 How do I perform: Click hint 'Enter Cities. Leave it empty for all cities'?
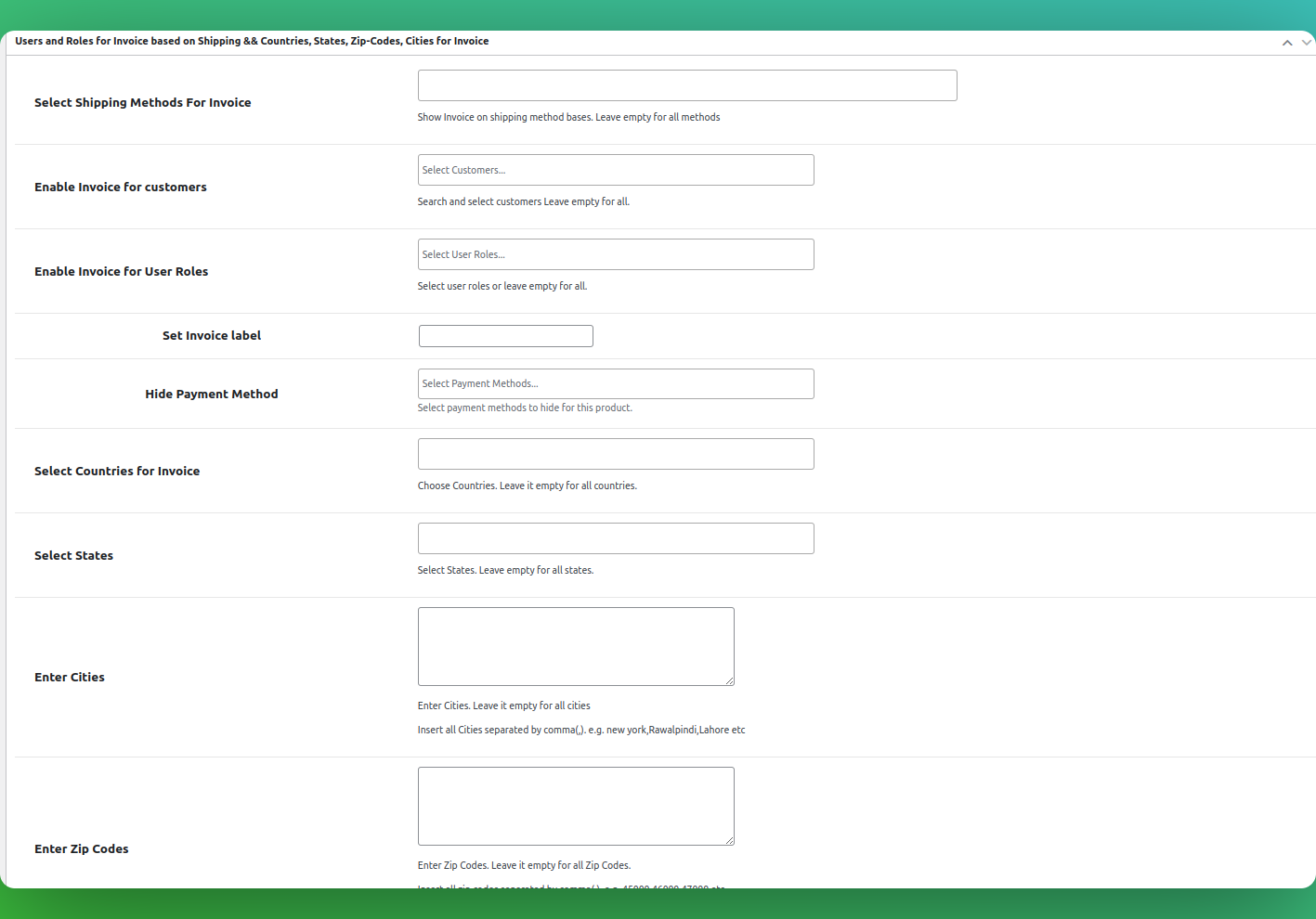point(504,705)
